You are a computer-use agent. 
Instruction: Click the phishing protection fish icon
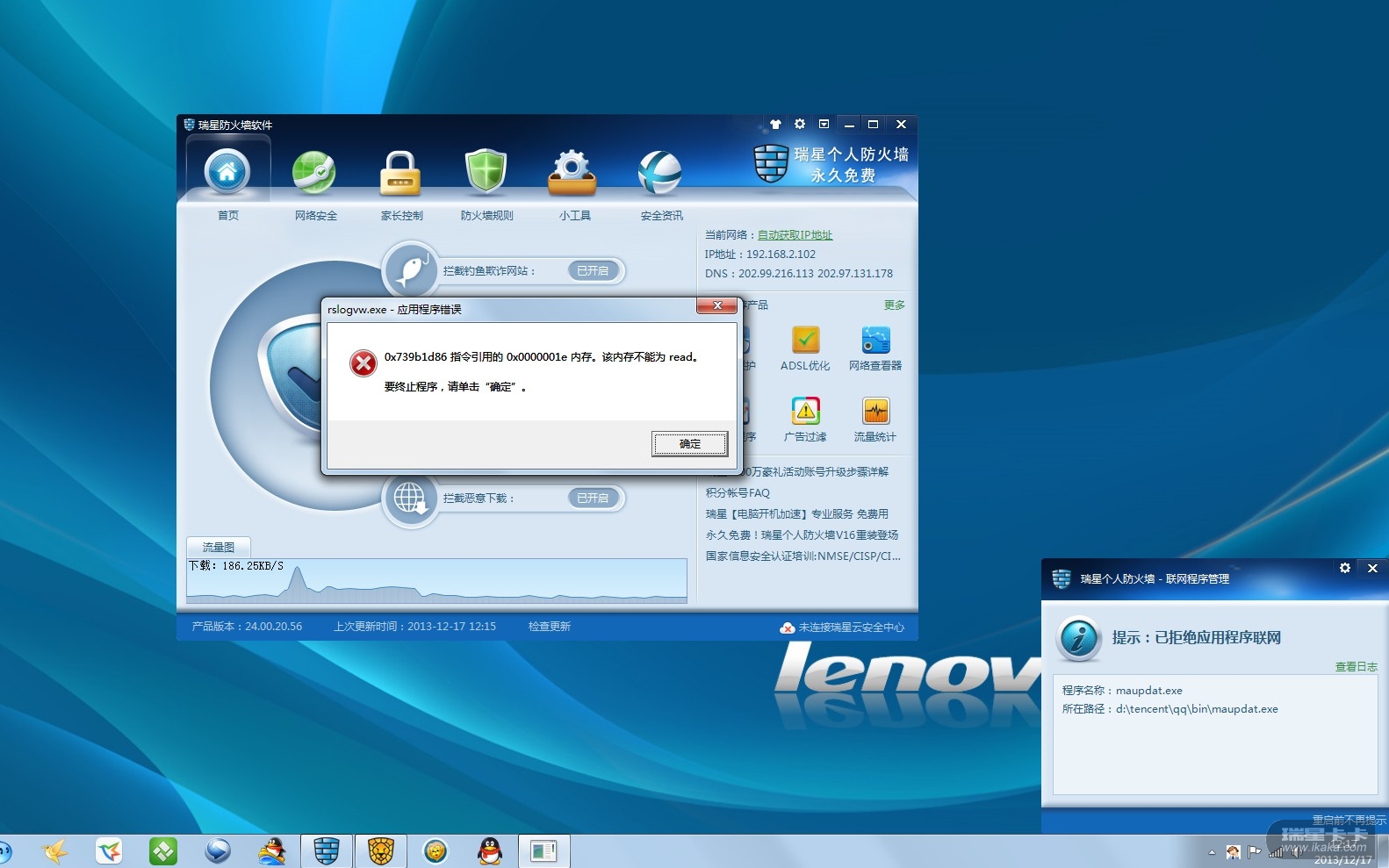[x=411, y=270]
